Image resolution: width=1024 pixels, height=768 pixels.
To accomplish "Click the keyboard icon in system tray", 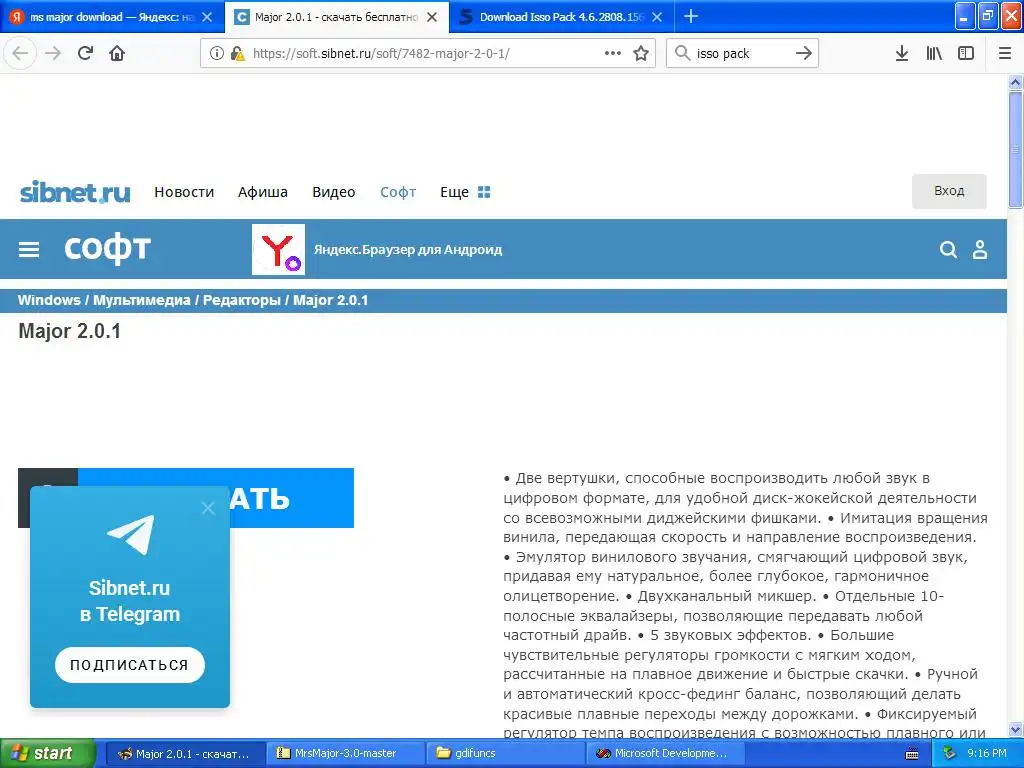I will click(x=912, y=754).
